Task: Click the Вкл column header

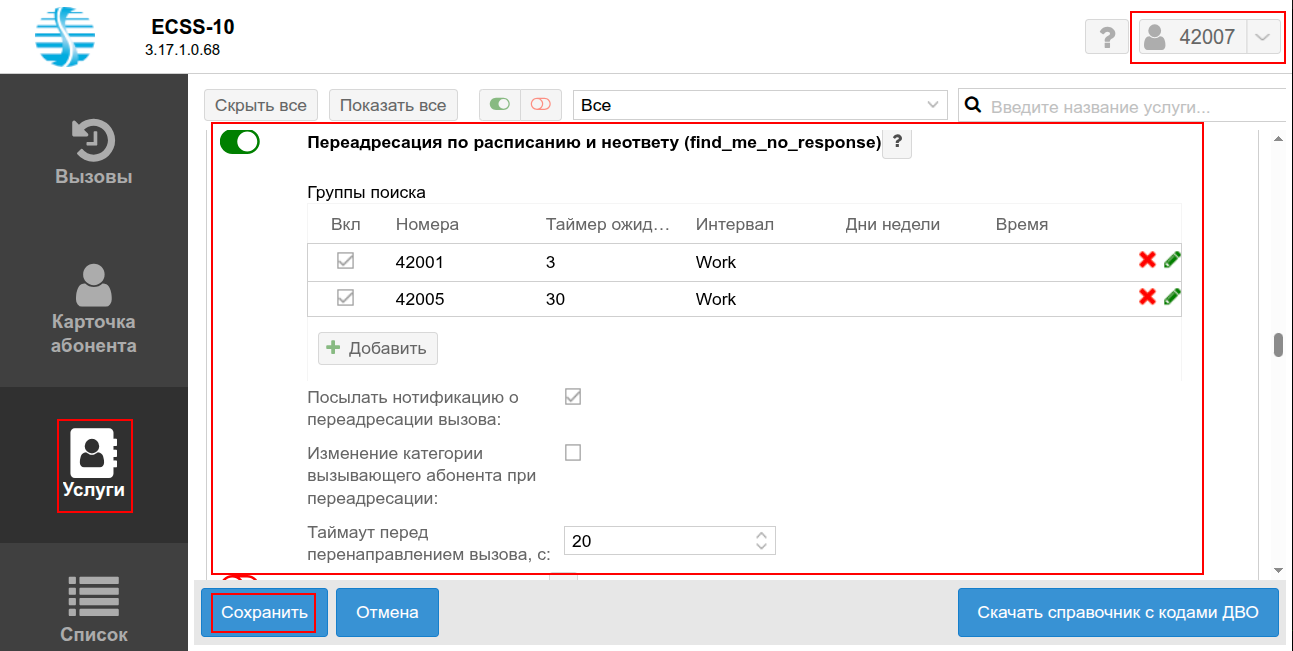Action: coord(346,224)
